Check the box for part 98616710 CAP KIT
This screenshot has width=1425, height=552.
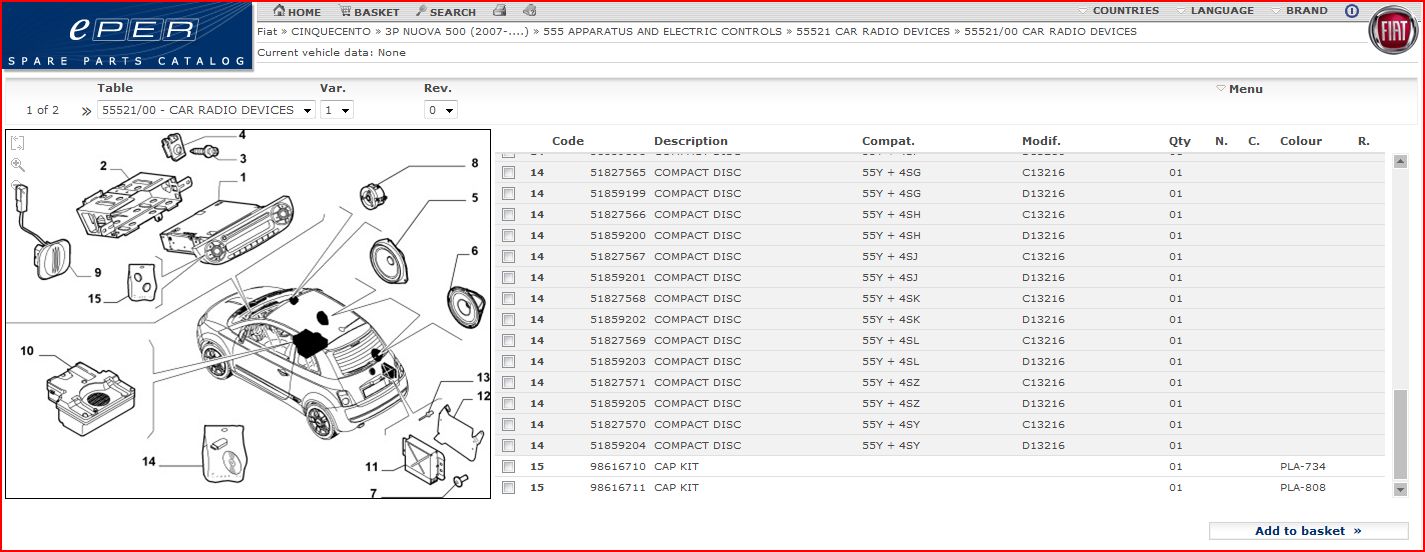[508, 467]
